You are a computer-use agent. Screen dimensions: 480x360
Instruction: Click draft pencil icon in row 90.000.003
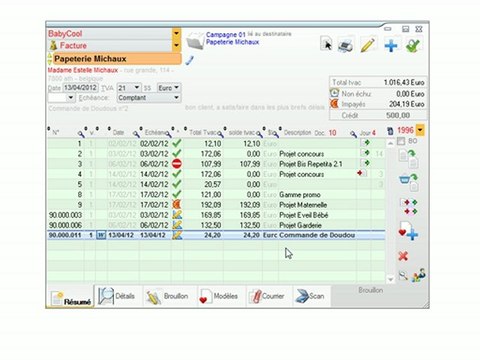pyautogui.click(x=177, y=215)
